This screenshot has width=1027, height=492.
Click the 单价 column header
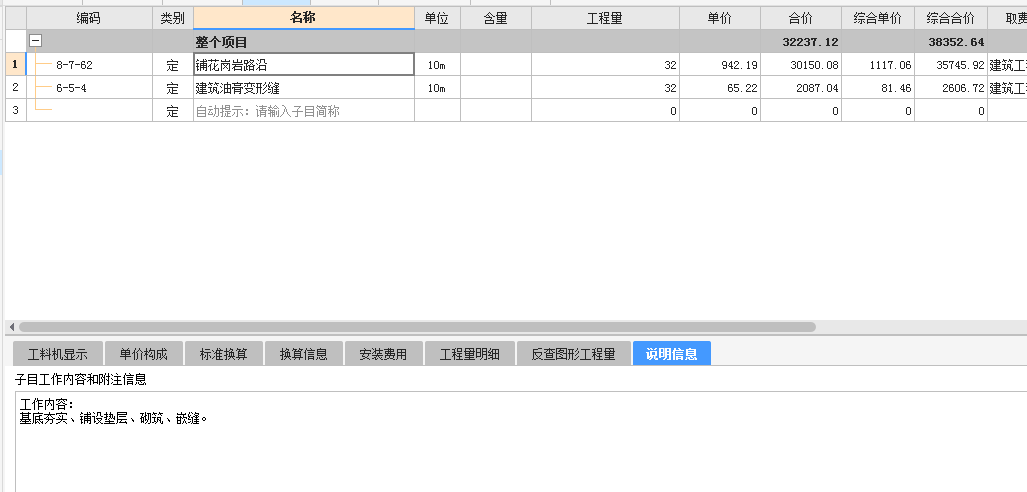click(x=720, y=18)
